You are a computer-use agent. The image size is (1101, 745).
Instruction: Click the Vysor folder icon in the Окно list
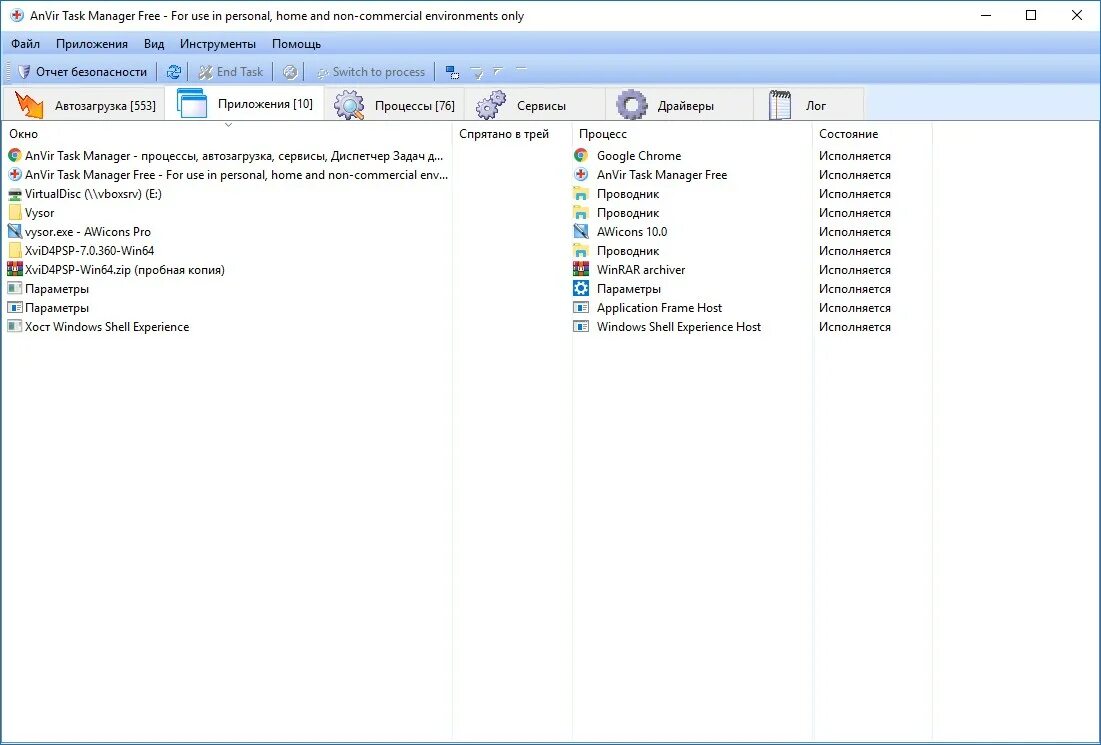click(x=15, y=212)
